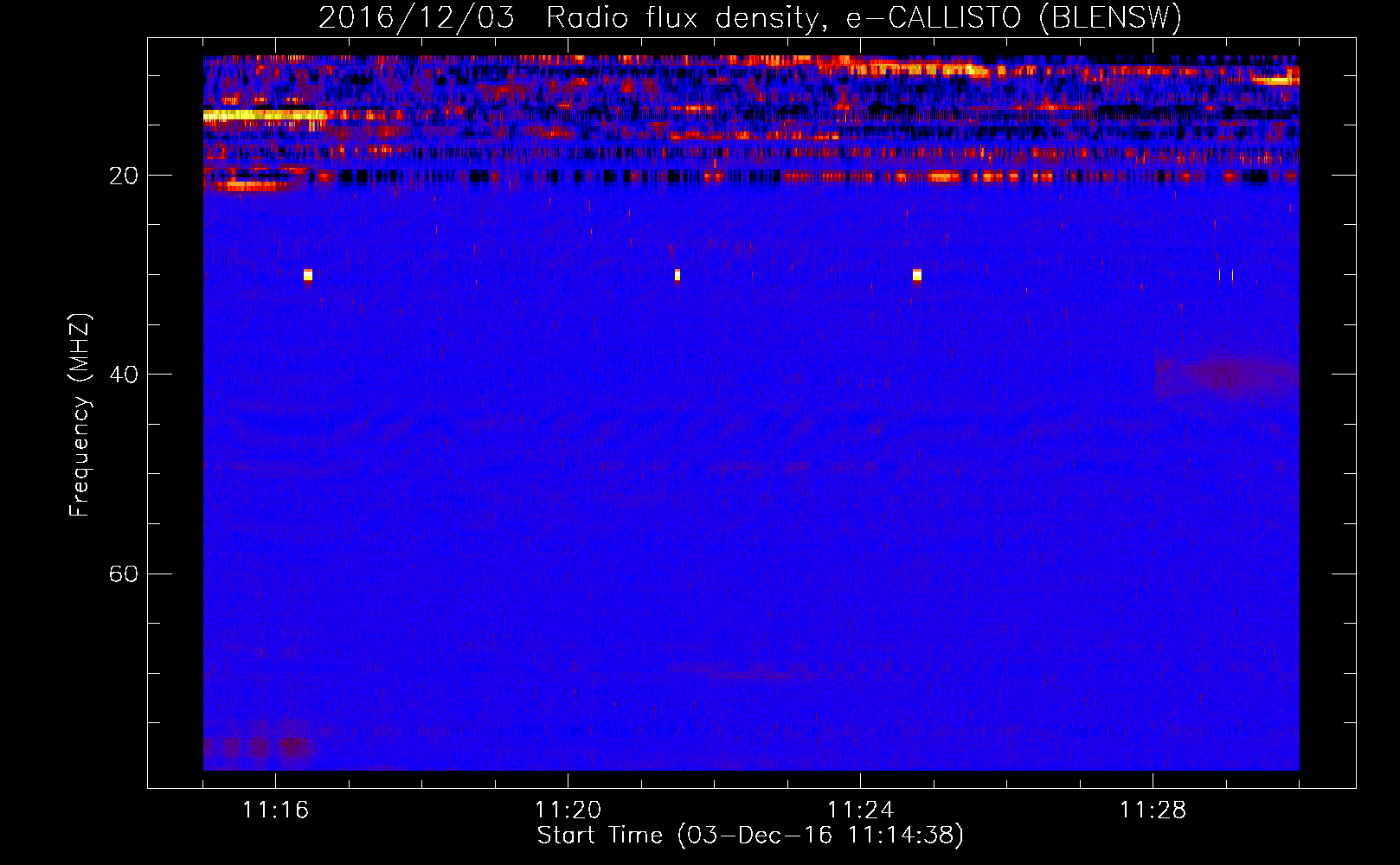Click the 40 MHz frequency tick label
This screenshot has height=865, width=1400.
coord(123,375)
